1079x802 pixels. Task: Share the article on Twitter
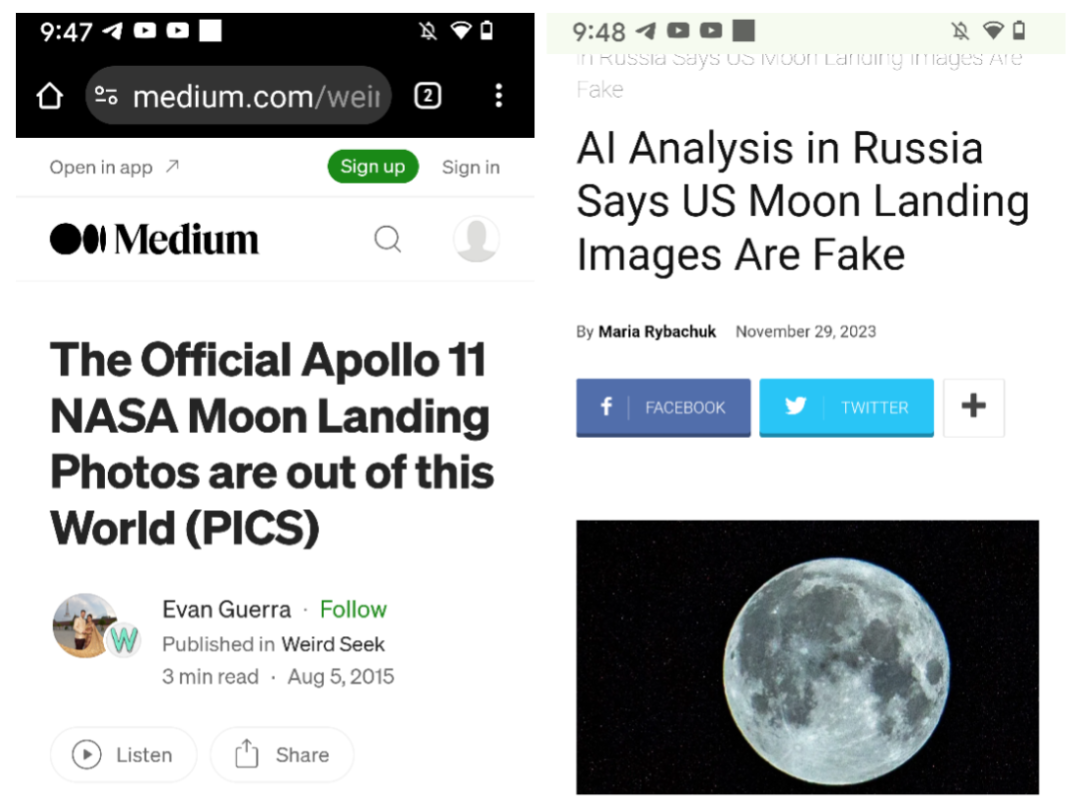pyautogui.click(x=846, y=407)
